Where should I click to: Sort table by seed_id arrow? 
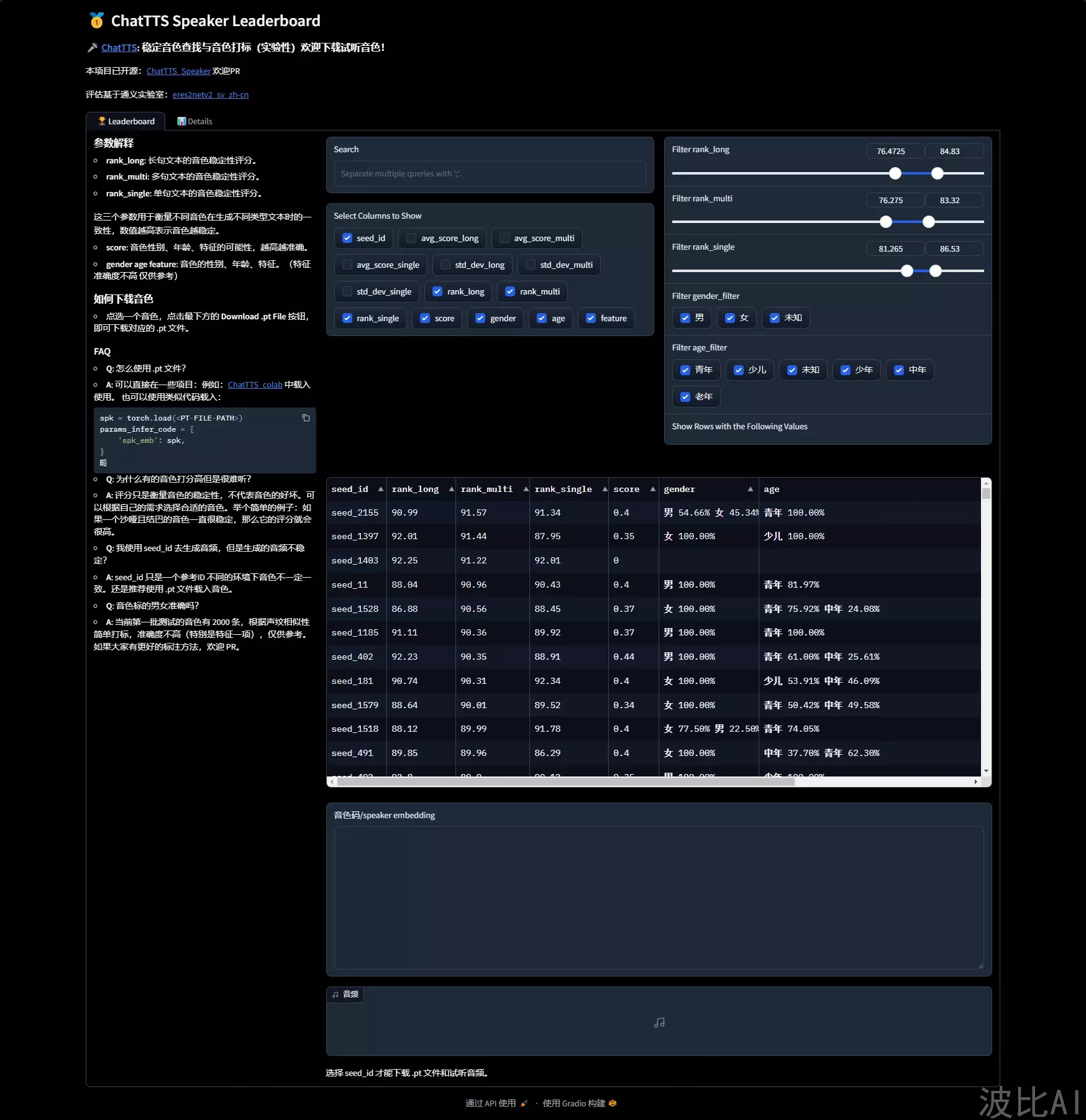[380, 489]
